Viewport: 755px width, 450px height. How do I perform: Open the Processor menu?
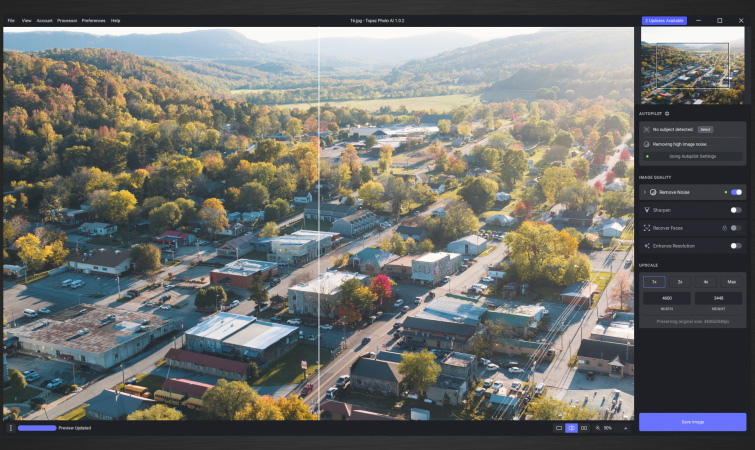[x=67, y=21]
